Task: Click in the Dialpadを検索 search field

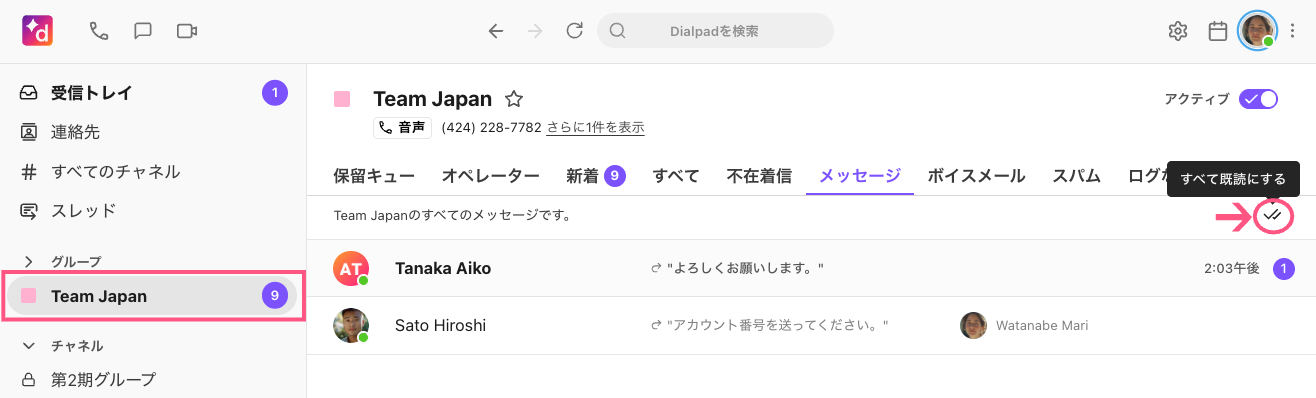Action: coord(715,31)
